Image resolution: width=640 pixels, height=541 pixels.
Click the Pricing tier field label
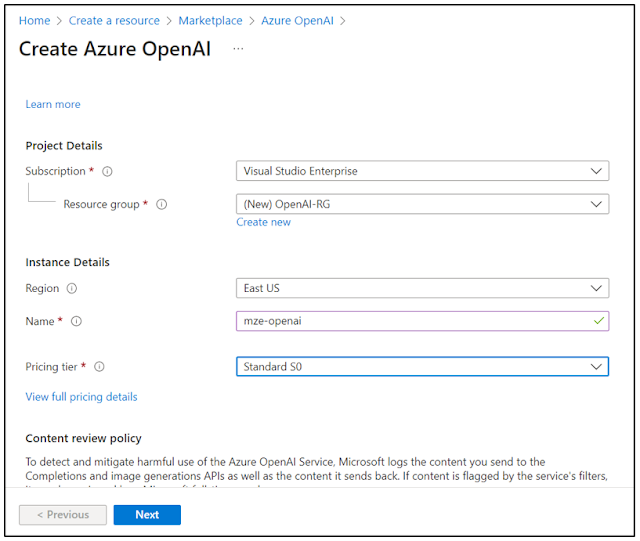(51, 367)
